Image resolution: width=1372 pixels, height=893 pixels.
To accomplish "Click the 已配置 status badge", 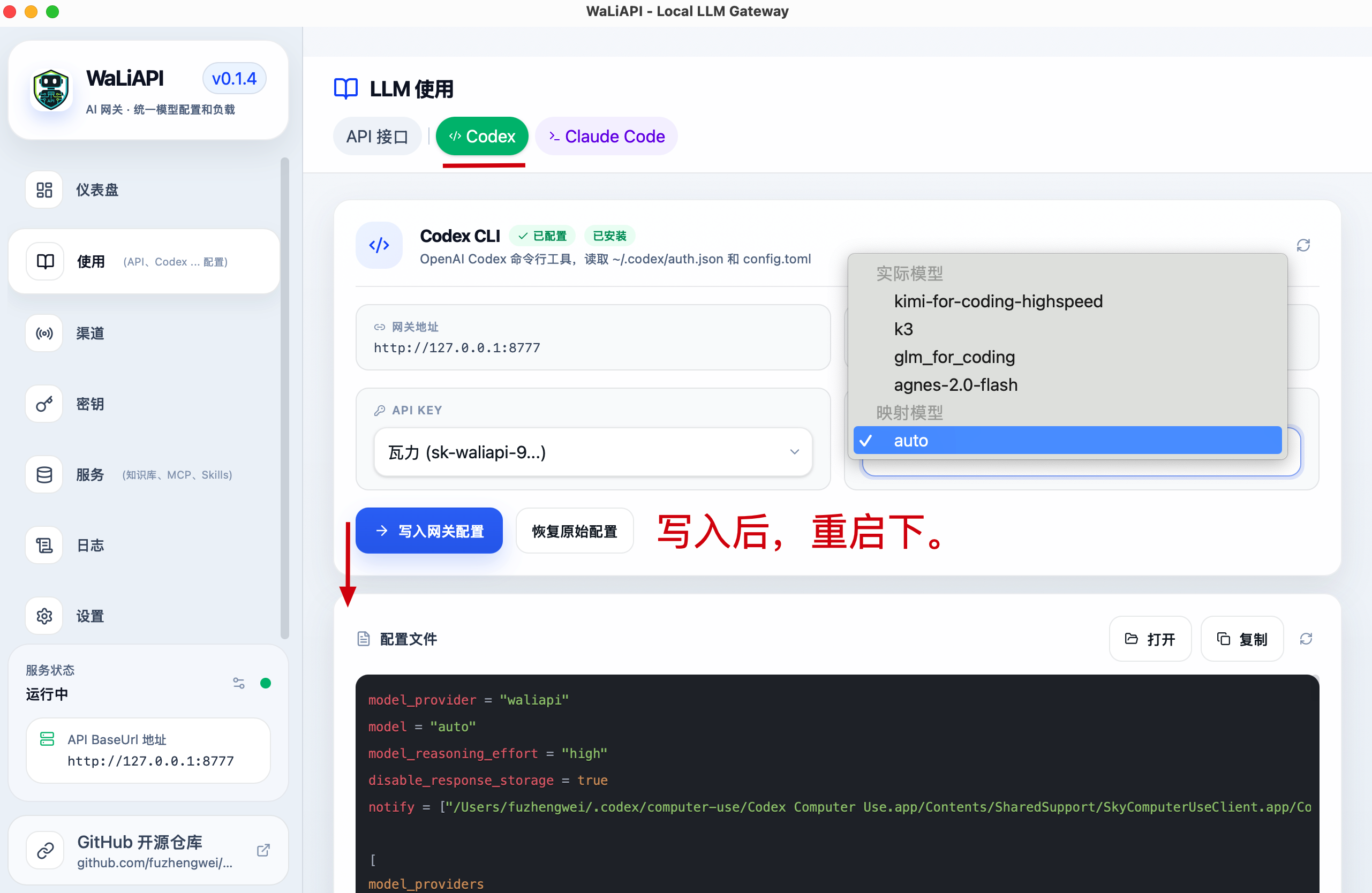I will click(x=542, y=236).
